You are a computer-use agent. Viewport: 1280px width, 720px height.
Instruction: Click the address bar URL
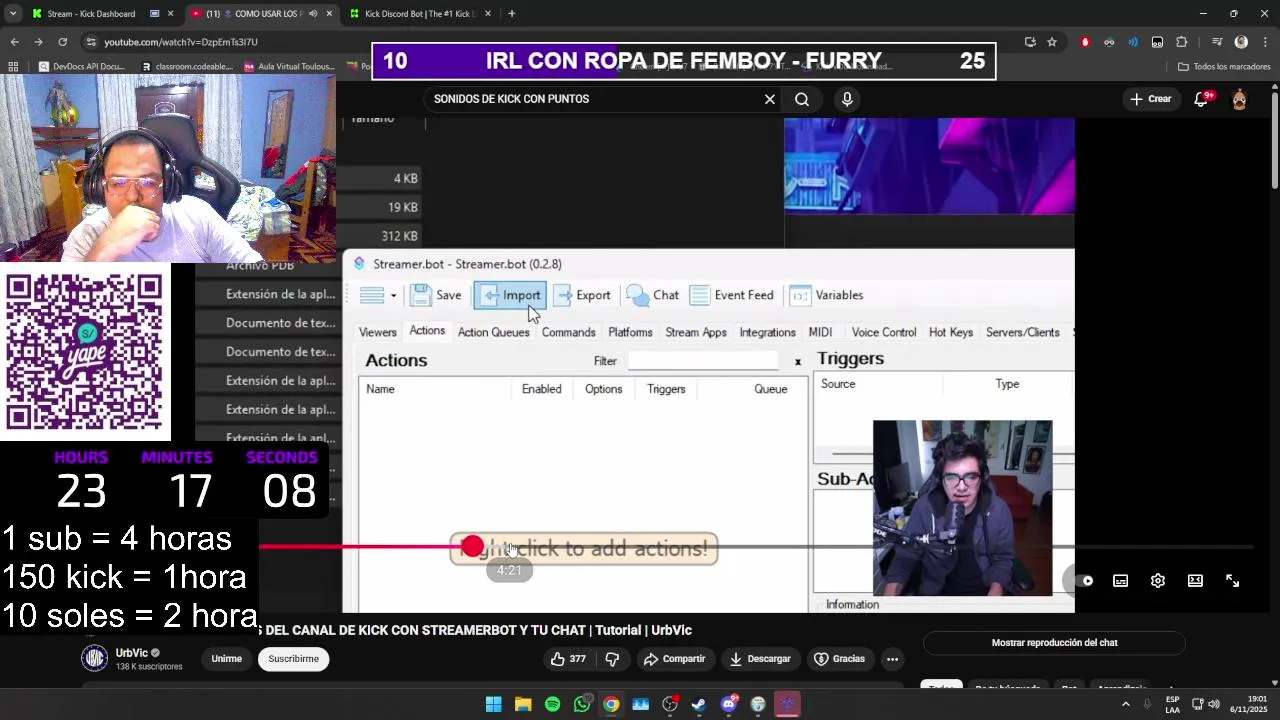point(181,42)
